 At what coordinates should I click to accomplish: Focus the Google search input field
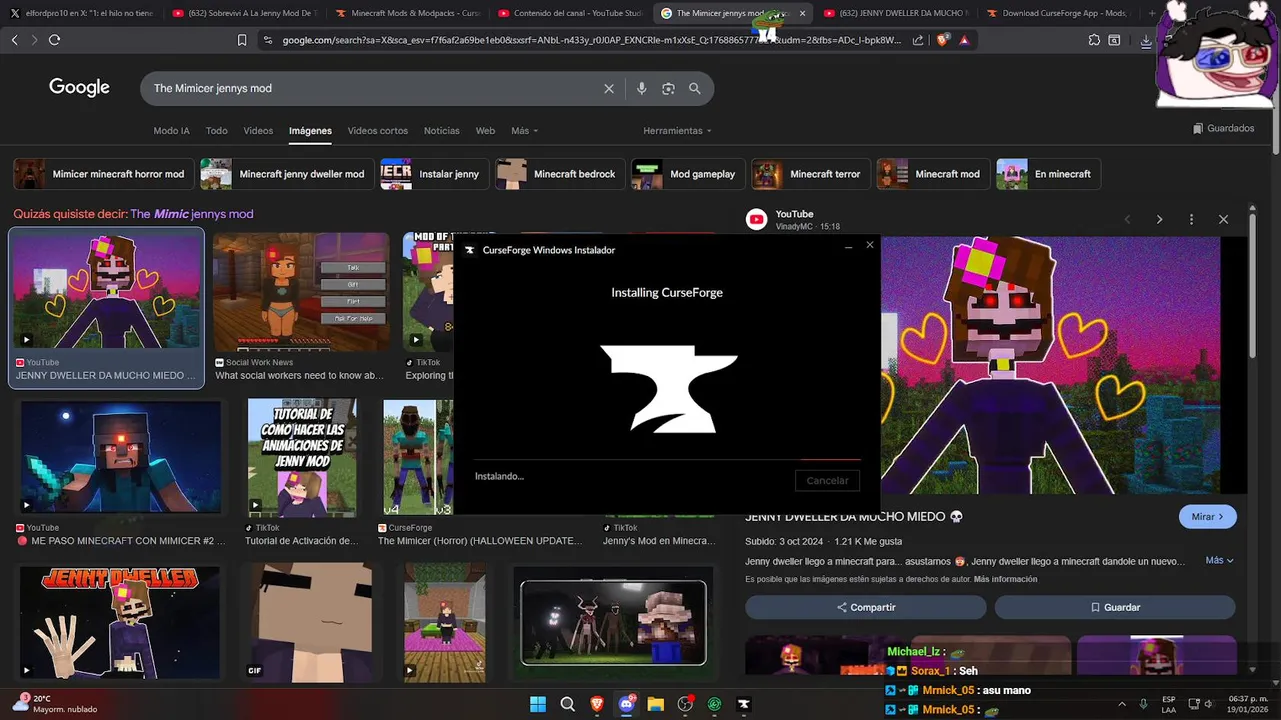point(370,88)
